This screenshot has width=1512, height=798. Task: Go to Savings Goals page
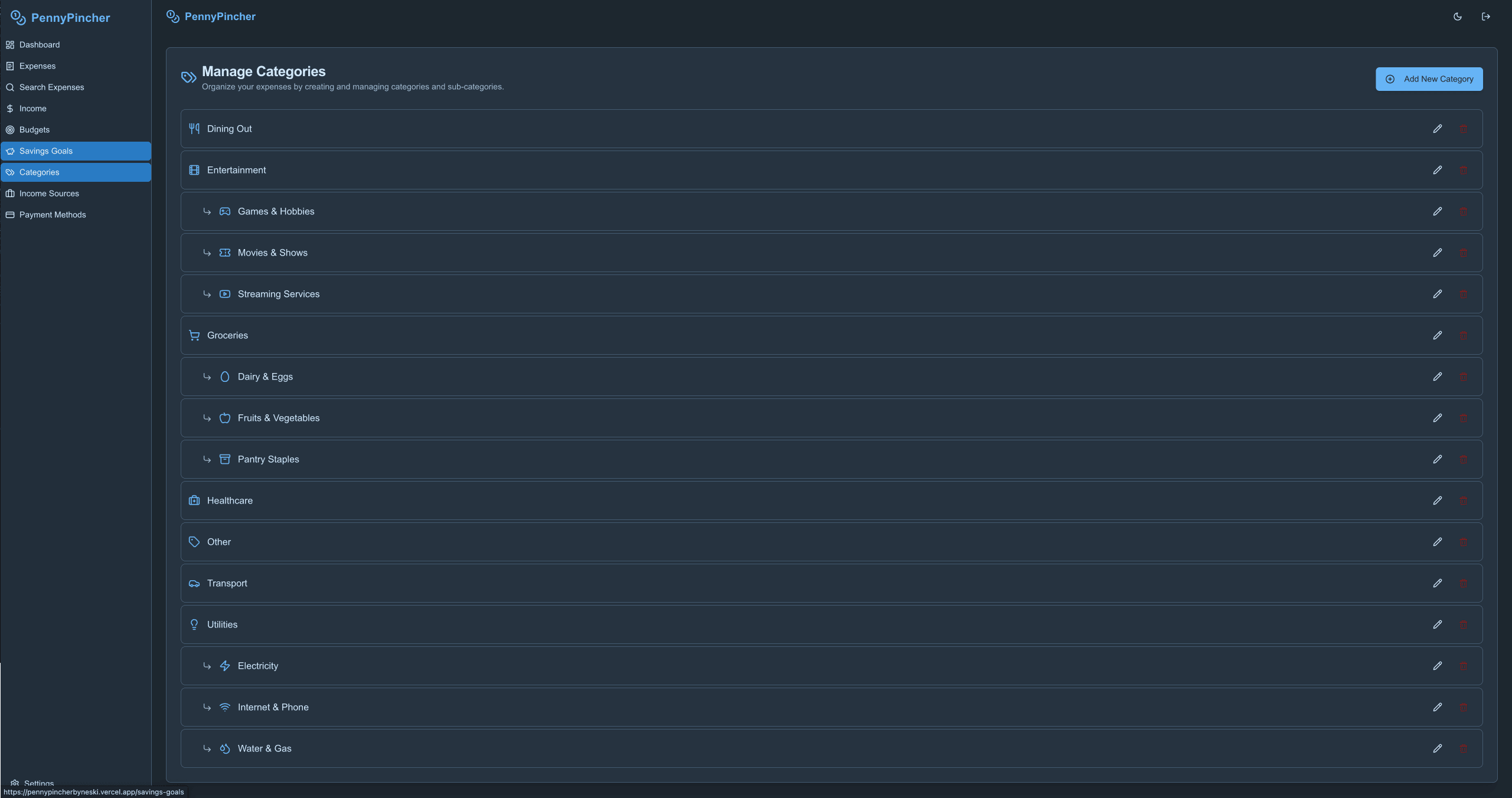(46, 151)
